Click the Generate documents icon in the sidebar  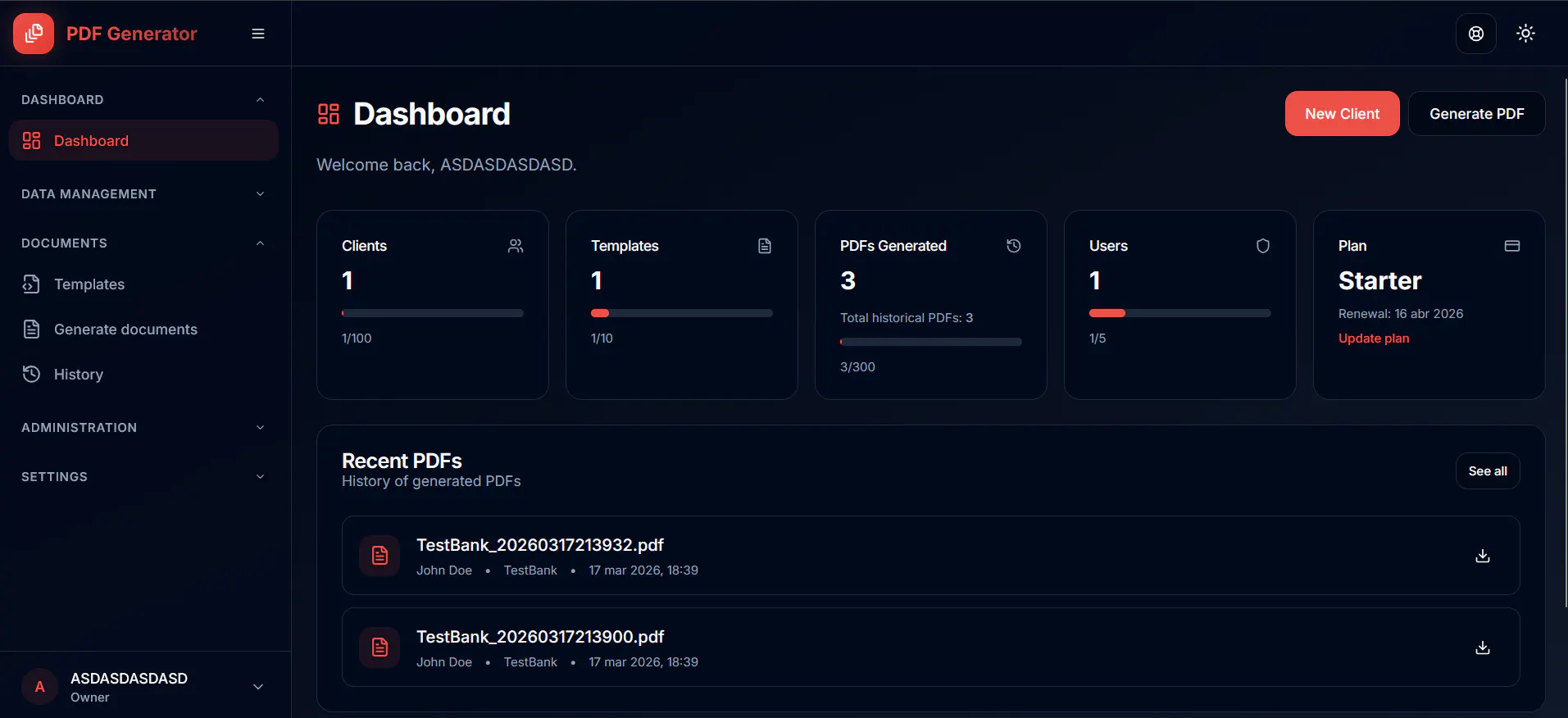click(x=31, y=329)
